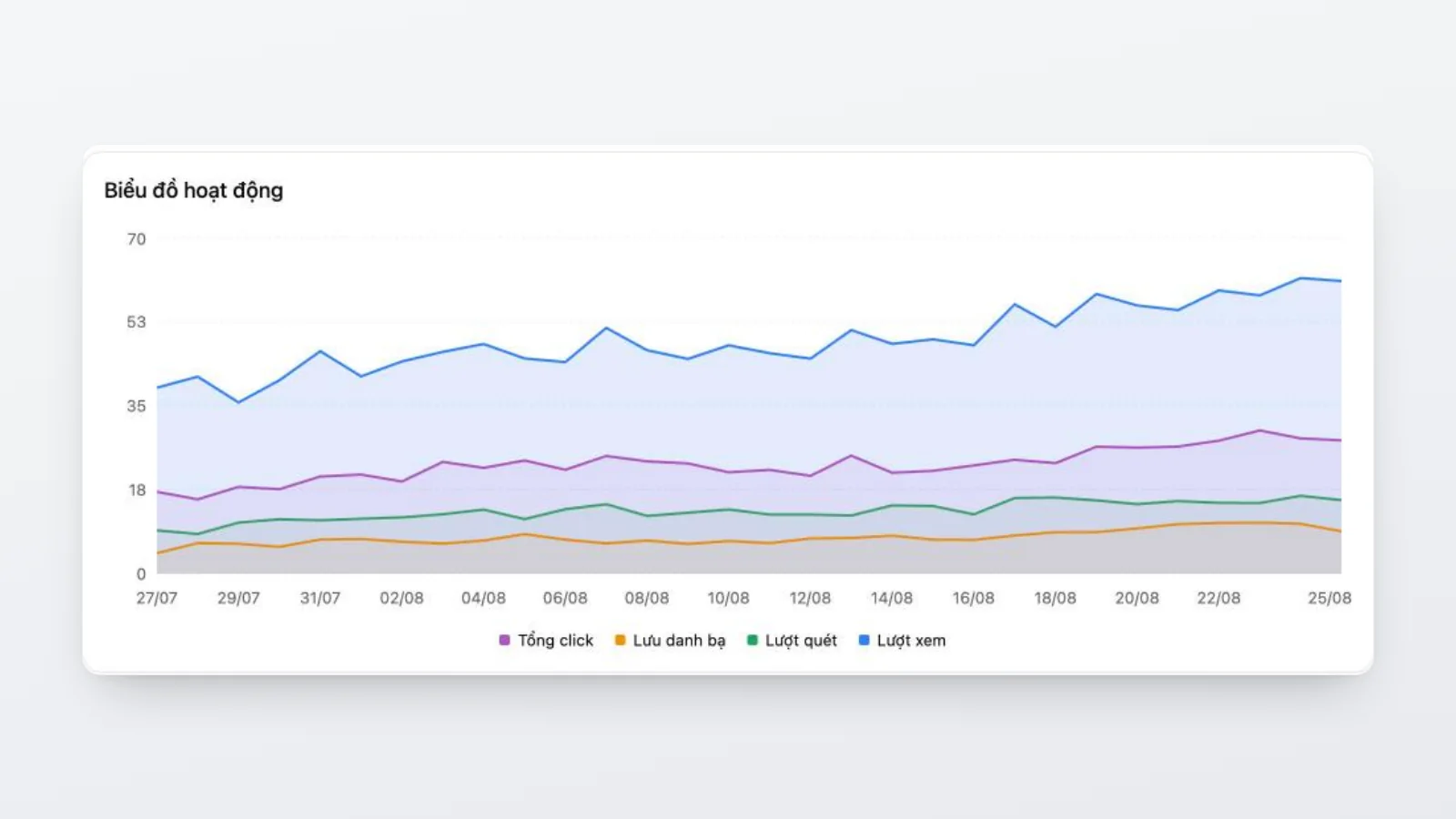Click the 22/08 date label
The image size is (1456, 819).
[x=1218, y=599]
